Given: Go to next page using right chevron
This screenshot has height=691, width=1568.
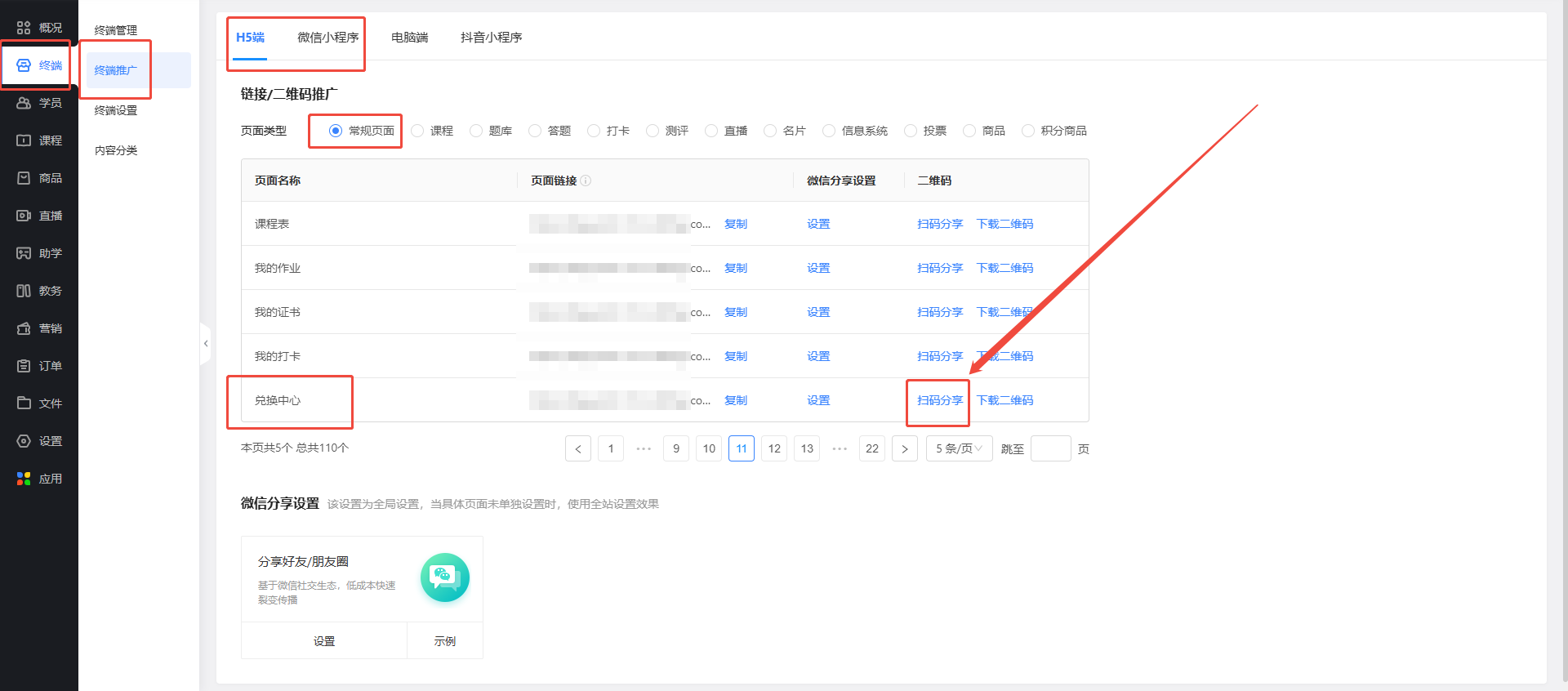Looking at the screenshot, I should coord(905,448).
